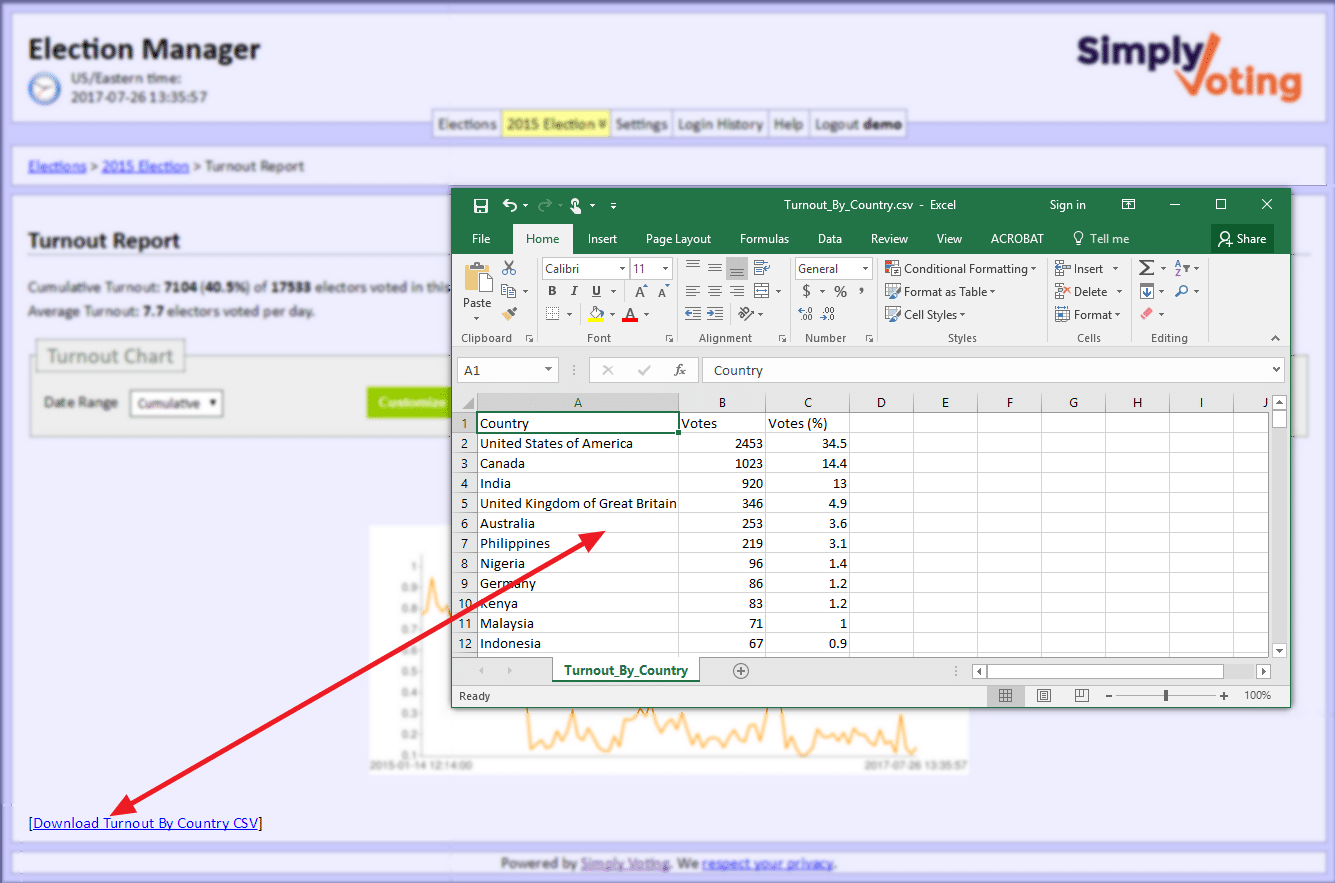Click the Align Right icon
This screenshot has width=1335, height=883.
pyautogui.click(x=737, y=291)
